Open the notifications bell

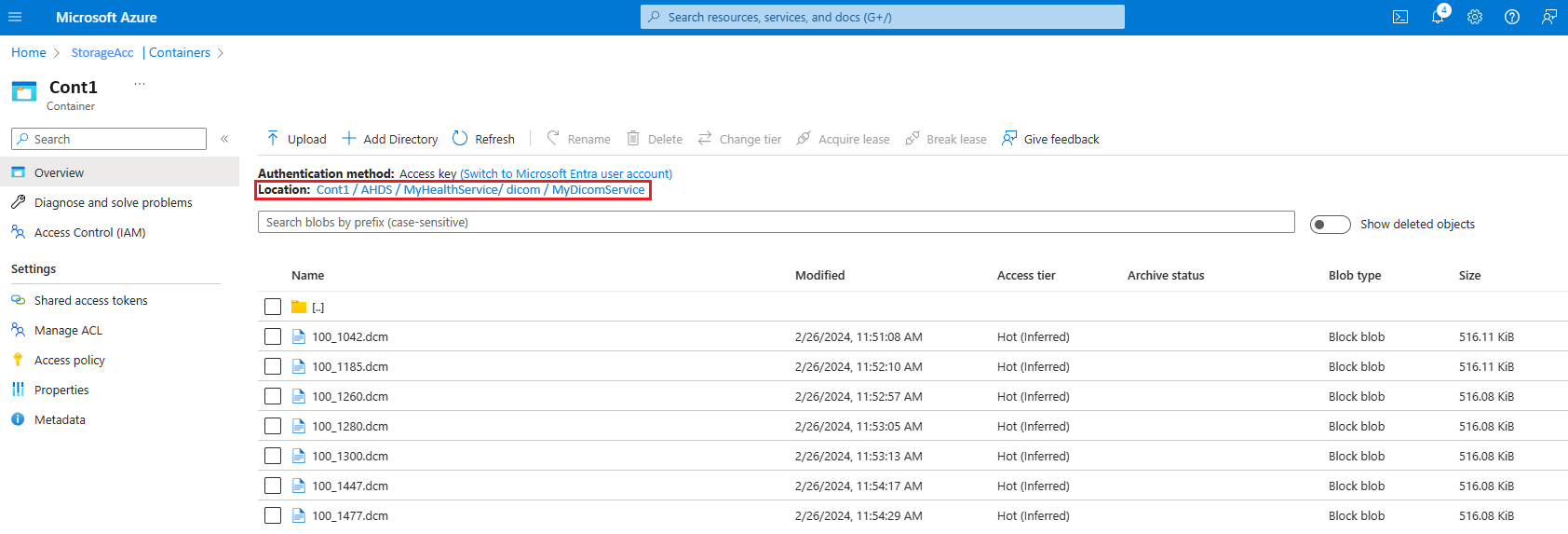[1438, 17]
